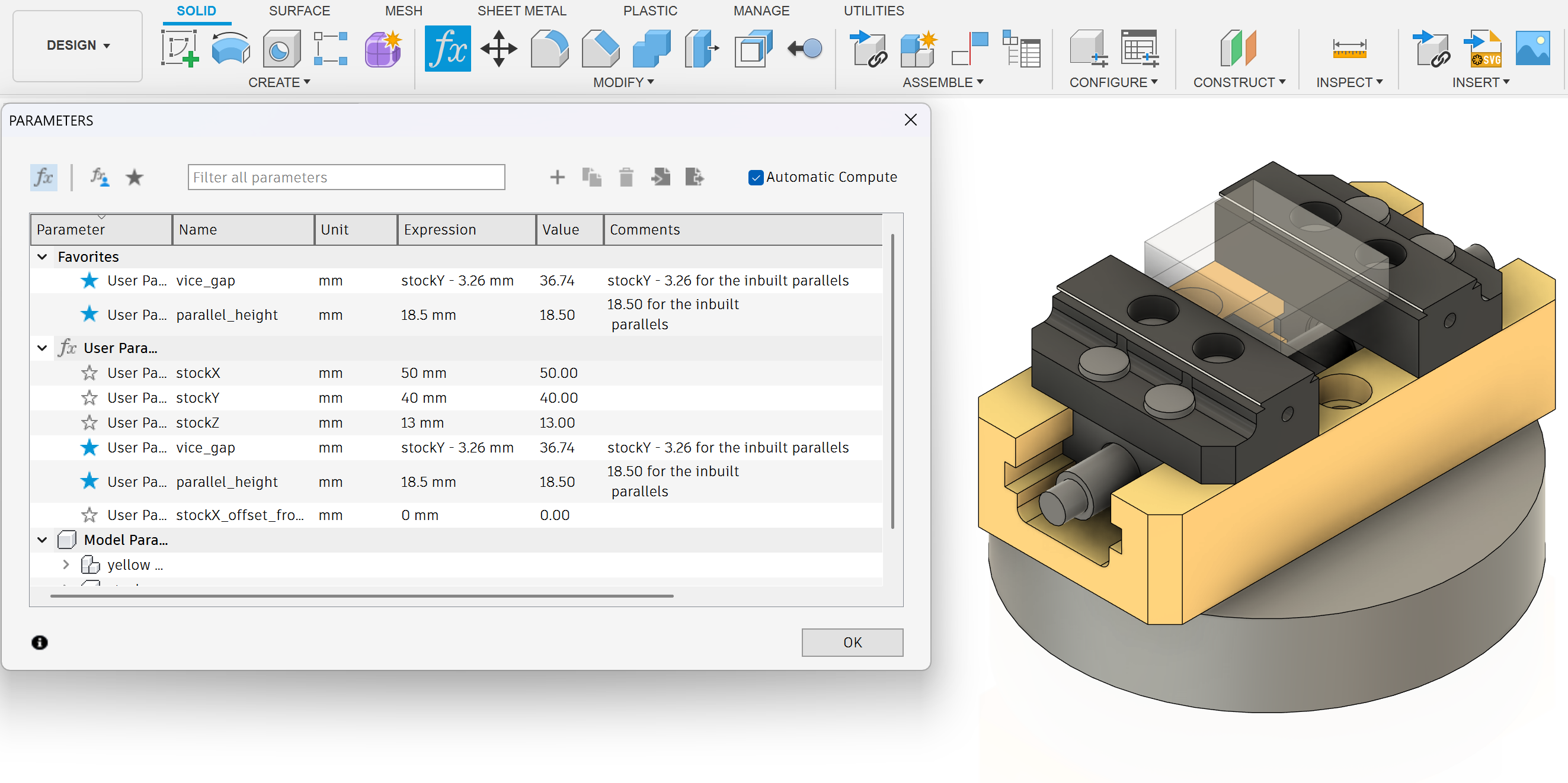Click the delete parameter trash icon
The width and height of the screenshot is (1568, 783).
626,178
